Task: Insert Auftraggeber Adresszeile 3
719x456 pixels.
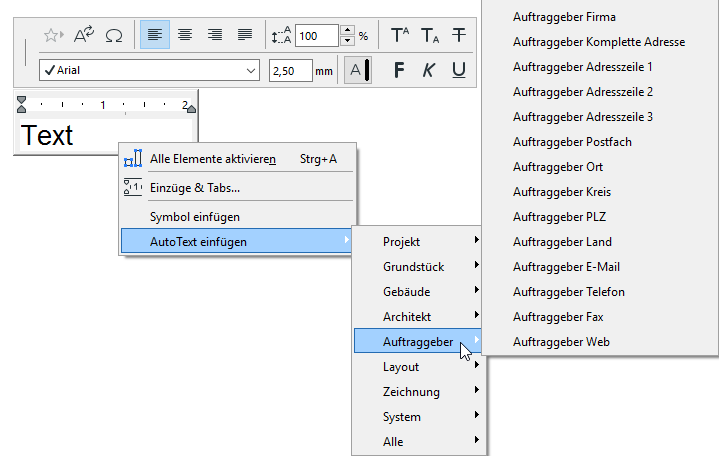Action: [x=600, y=117]
